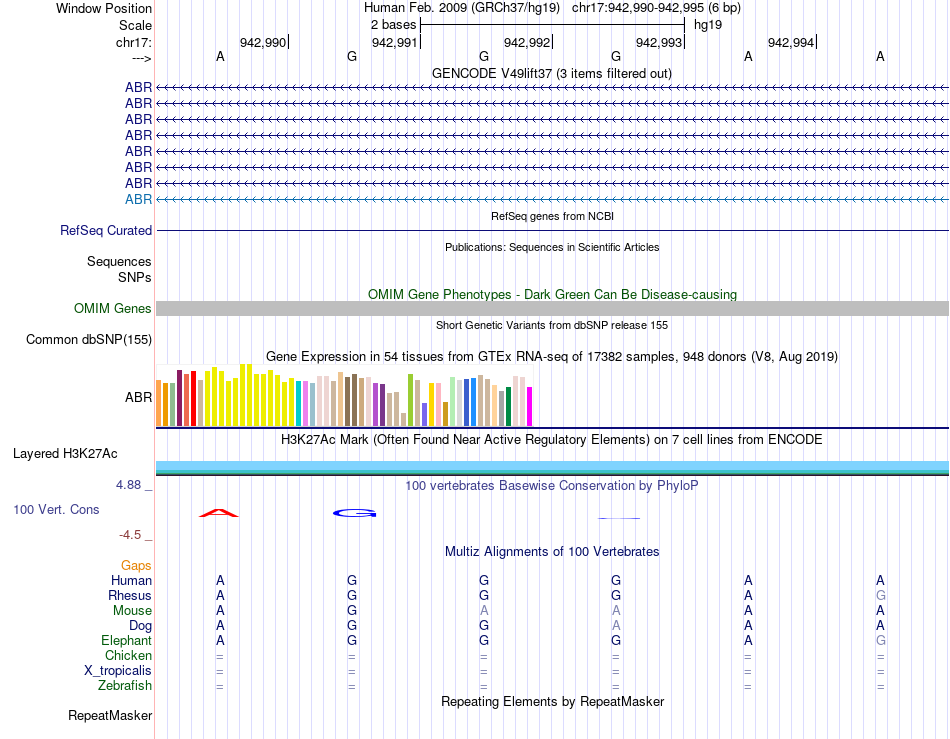Screen dimensions: 950x739
Task: Click the 4.88 upper scale value
Action: (x=128, y=485)
